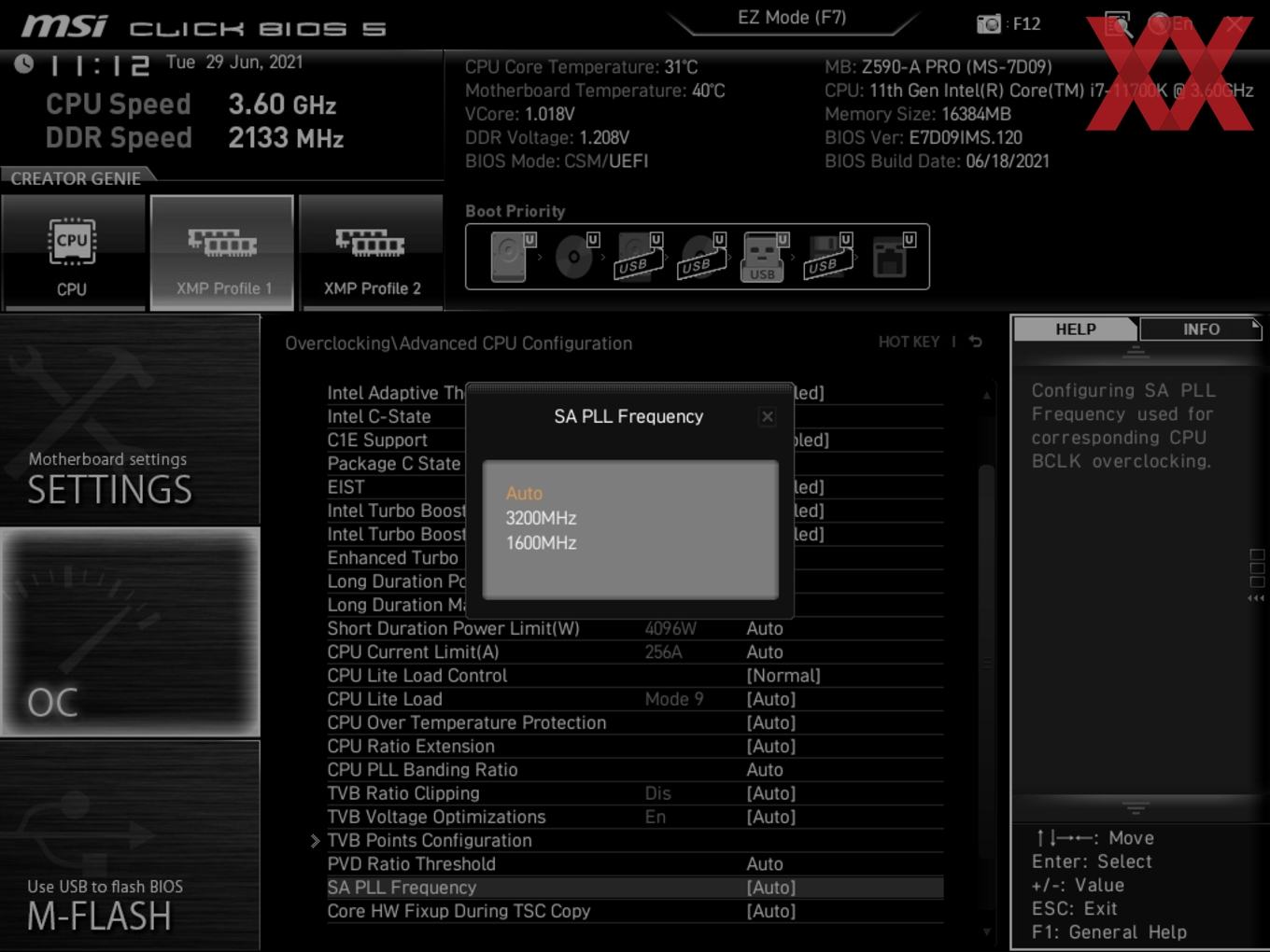This screenshot has width=1270, height=952.
Task: Click the HOT KEY button
Action: point(909,343)
